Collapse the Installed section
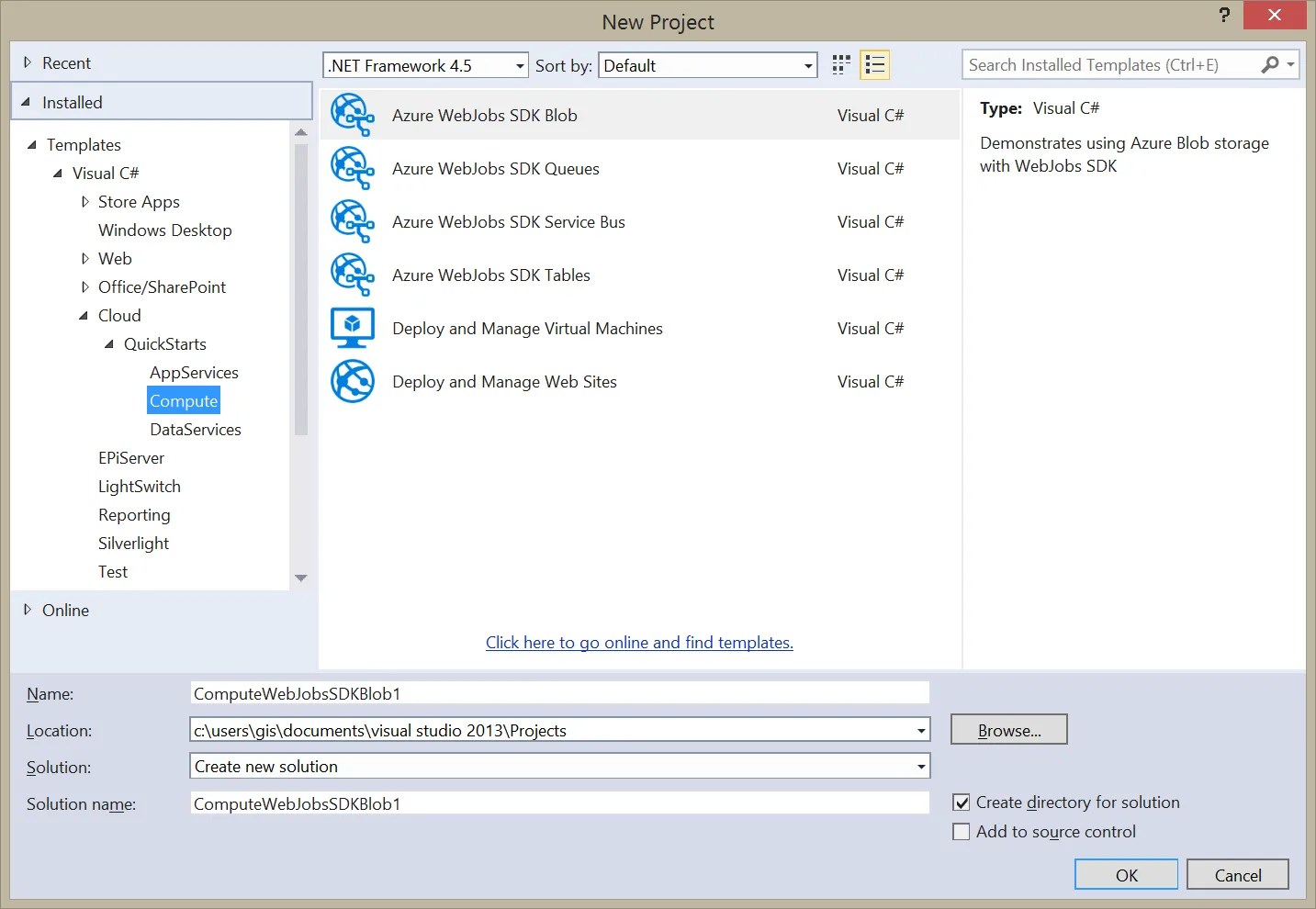This screenshot has height=909, width=1316. [x=26, y=102]
